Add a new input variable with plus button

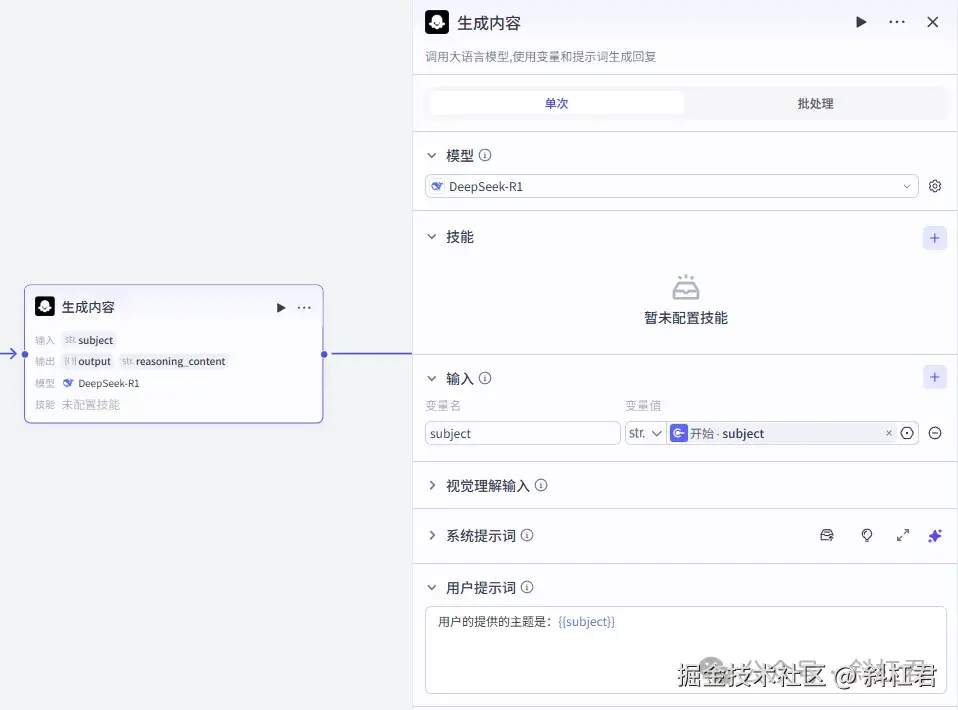point(934,377)
